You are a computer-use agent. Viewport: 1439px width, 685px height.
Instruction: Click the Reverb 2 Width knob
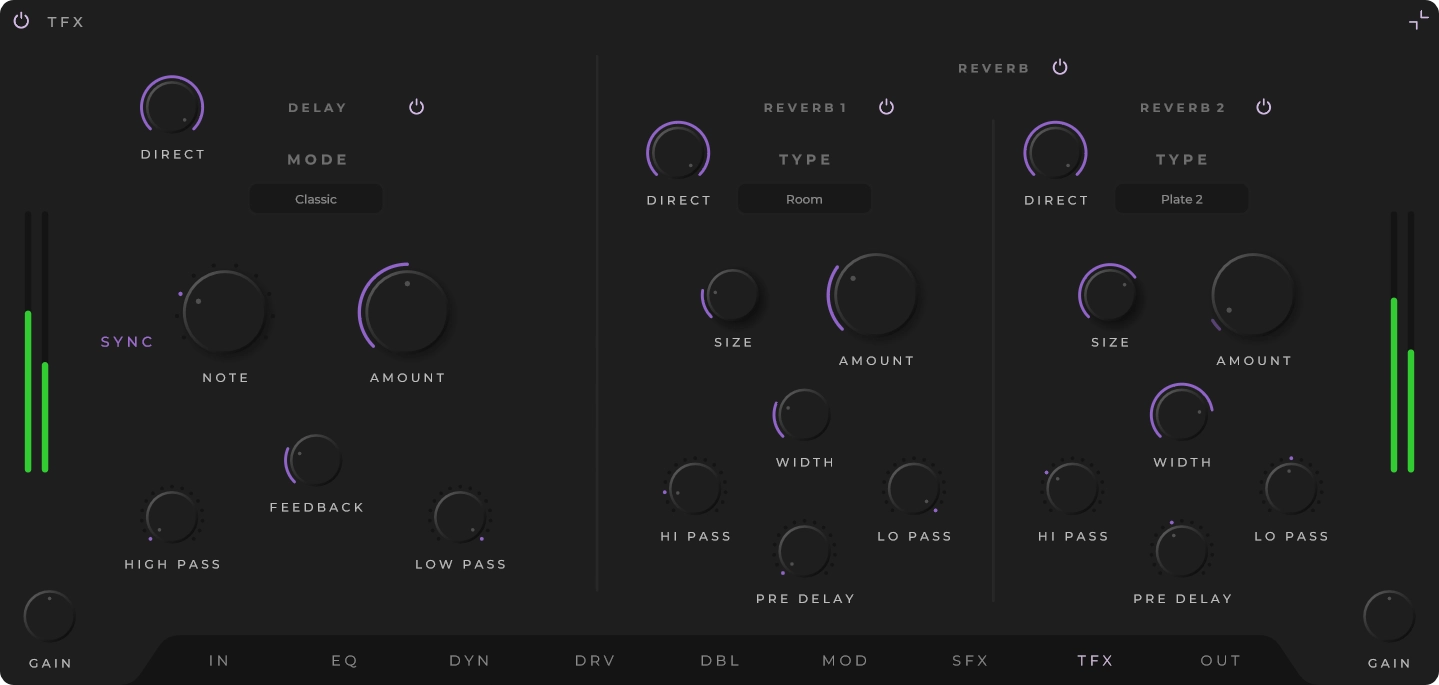[1182, 414]
